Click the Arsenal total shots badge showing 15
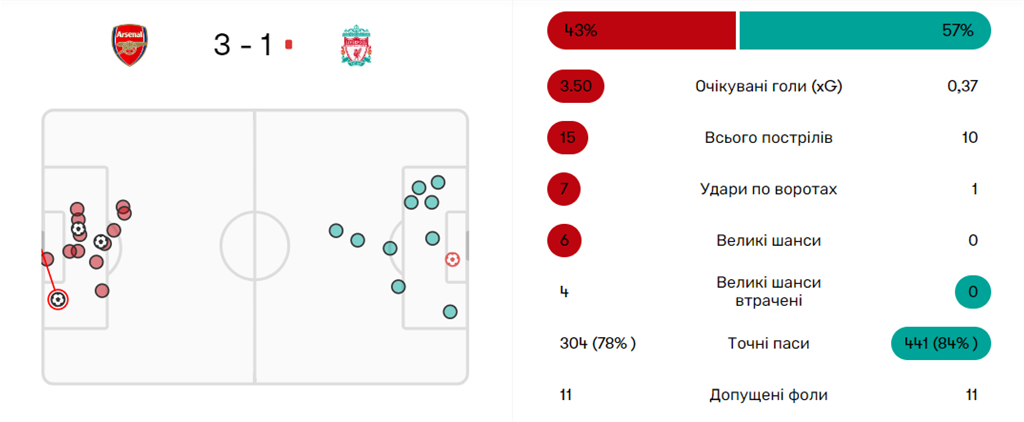 [568, 138]
